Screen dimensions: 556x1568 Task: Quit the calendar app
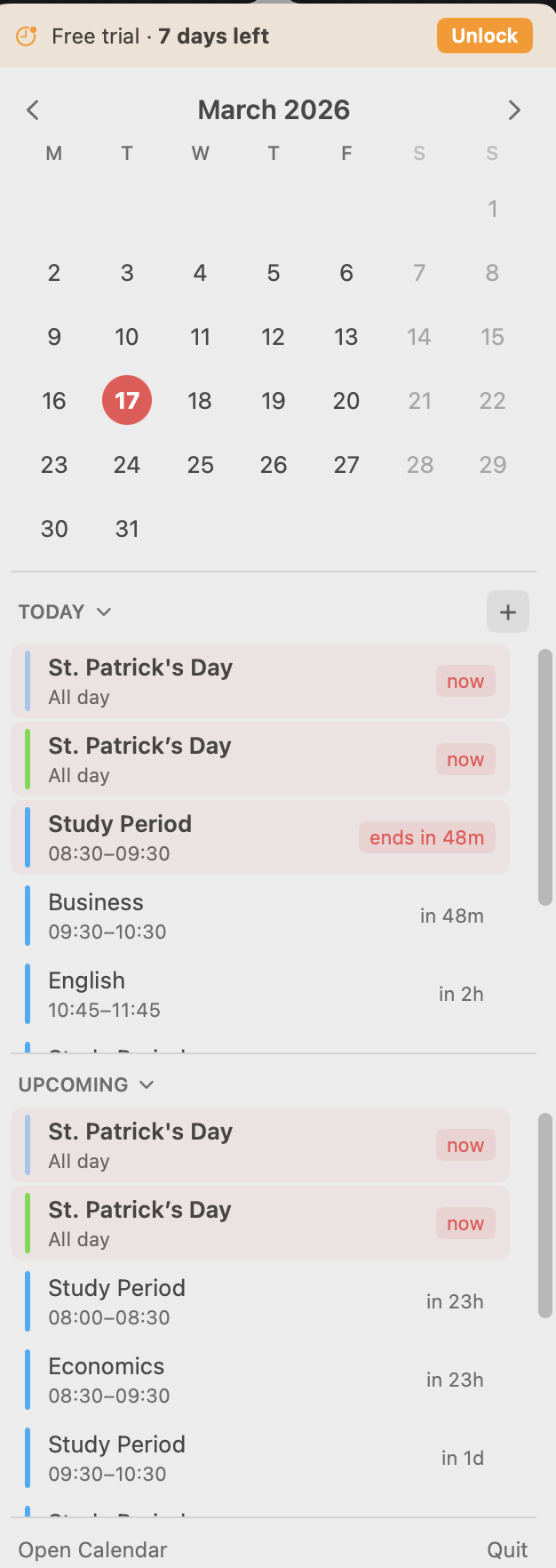click(507, 1549)
